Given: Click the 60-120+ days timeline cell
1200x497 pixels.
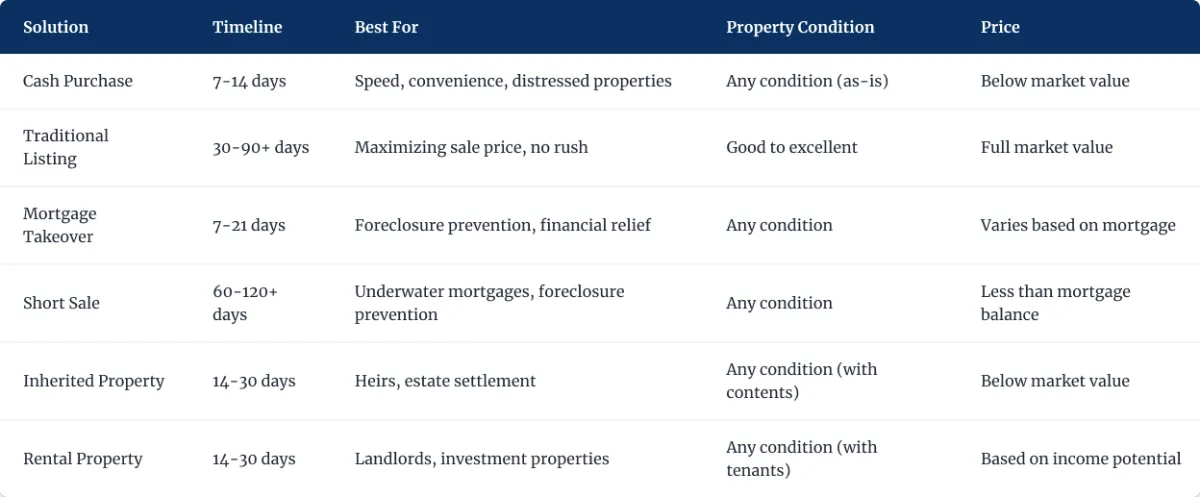Looking at the screenshot, I should tap(245, 303).
